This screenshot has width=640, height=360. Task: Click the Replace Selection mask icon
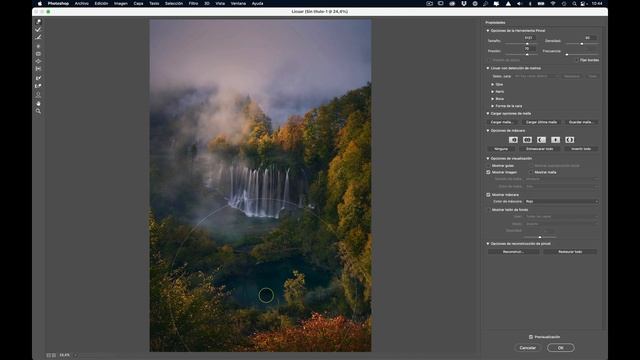(513, 140)
